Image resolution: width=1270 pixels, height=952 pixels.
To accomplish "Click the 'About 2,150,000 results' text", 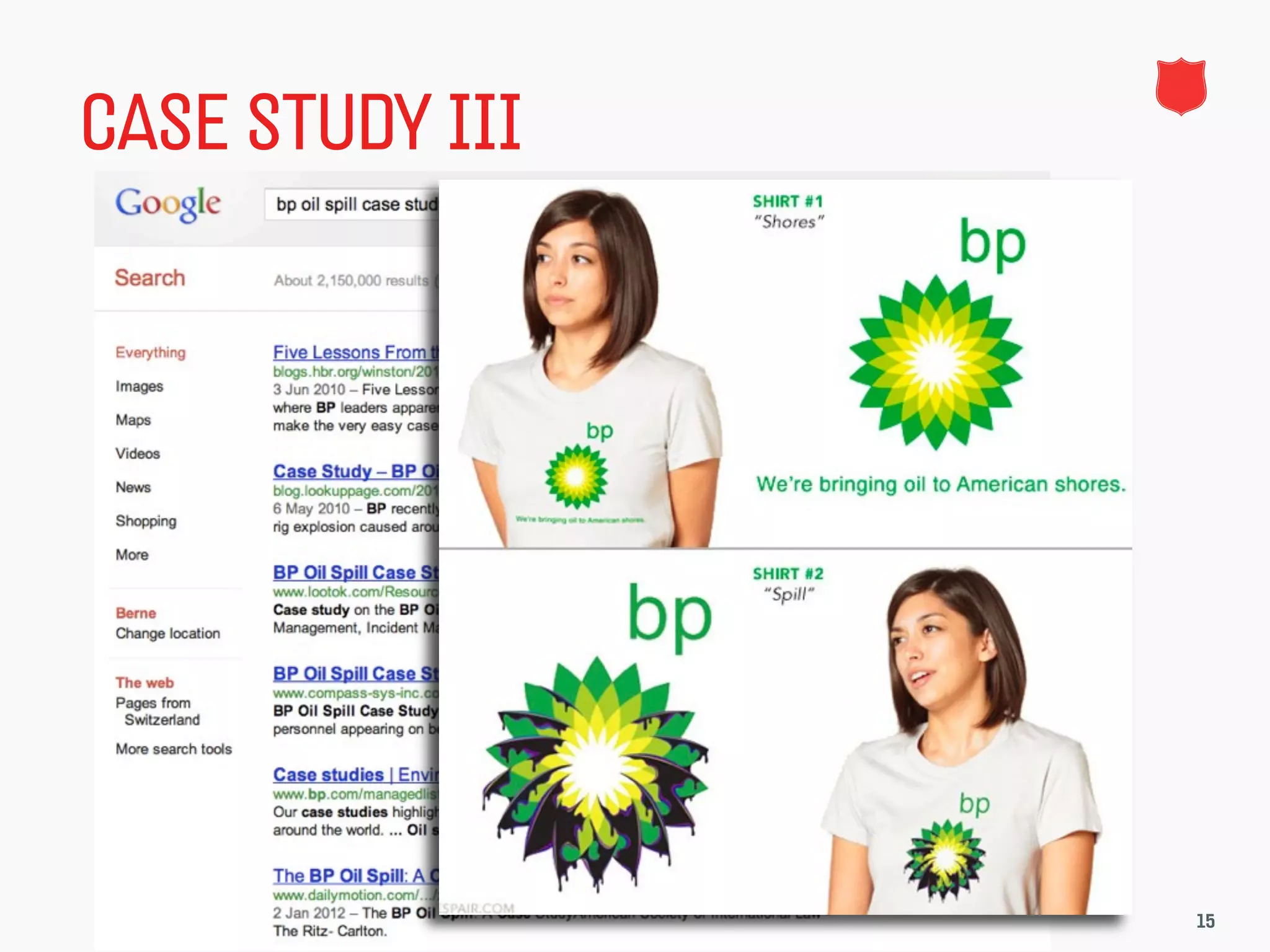I will 352,281.
